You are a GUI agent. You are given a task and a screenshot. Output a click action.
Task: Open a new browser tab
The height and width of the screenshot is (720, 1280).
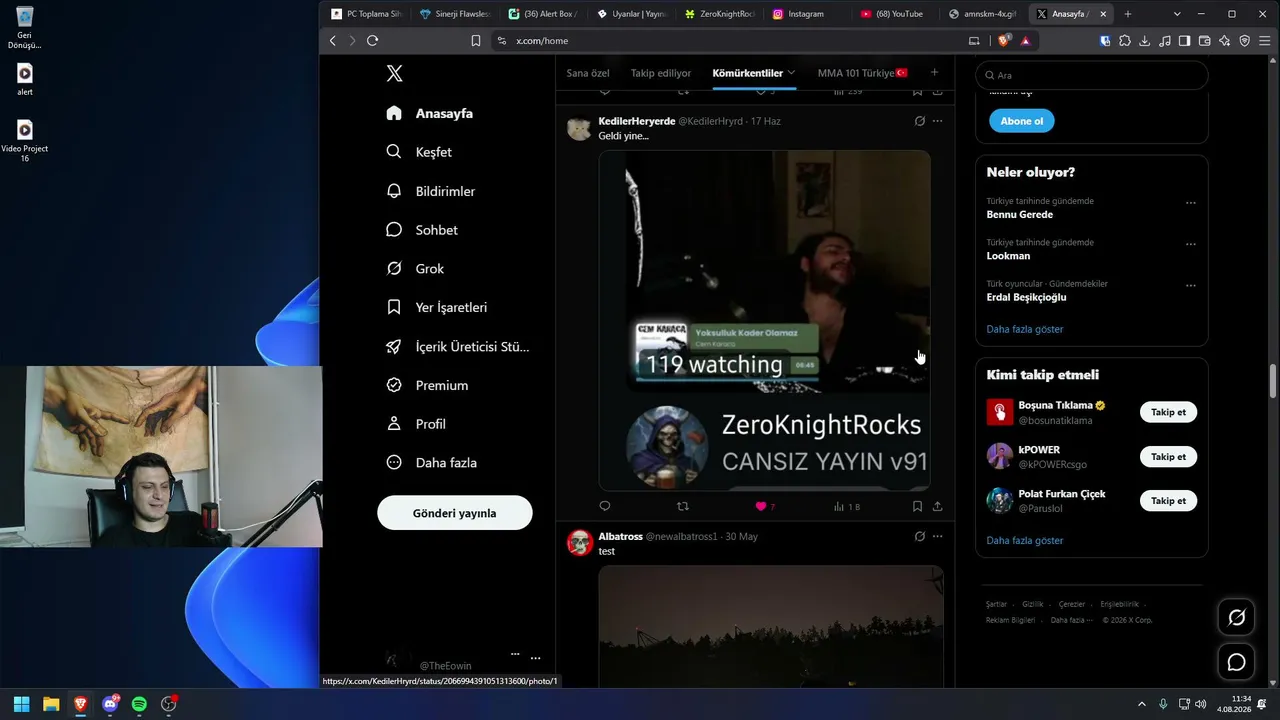1128,14
